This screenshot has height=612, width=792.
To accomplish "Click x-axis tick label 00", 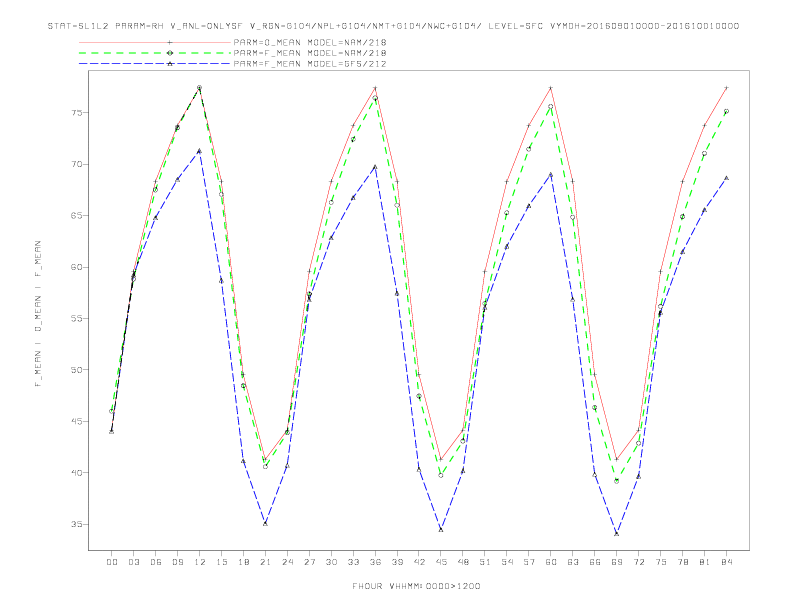I will (112, 562).
